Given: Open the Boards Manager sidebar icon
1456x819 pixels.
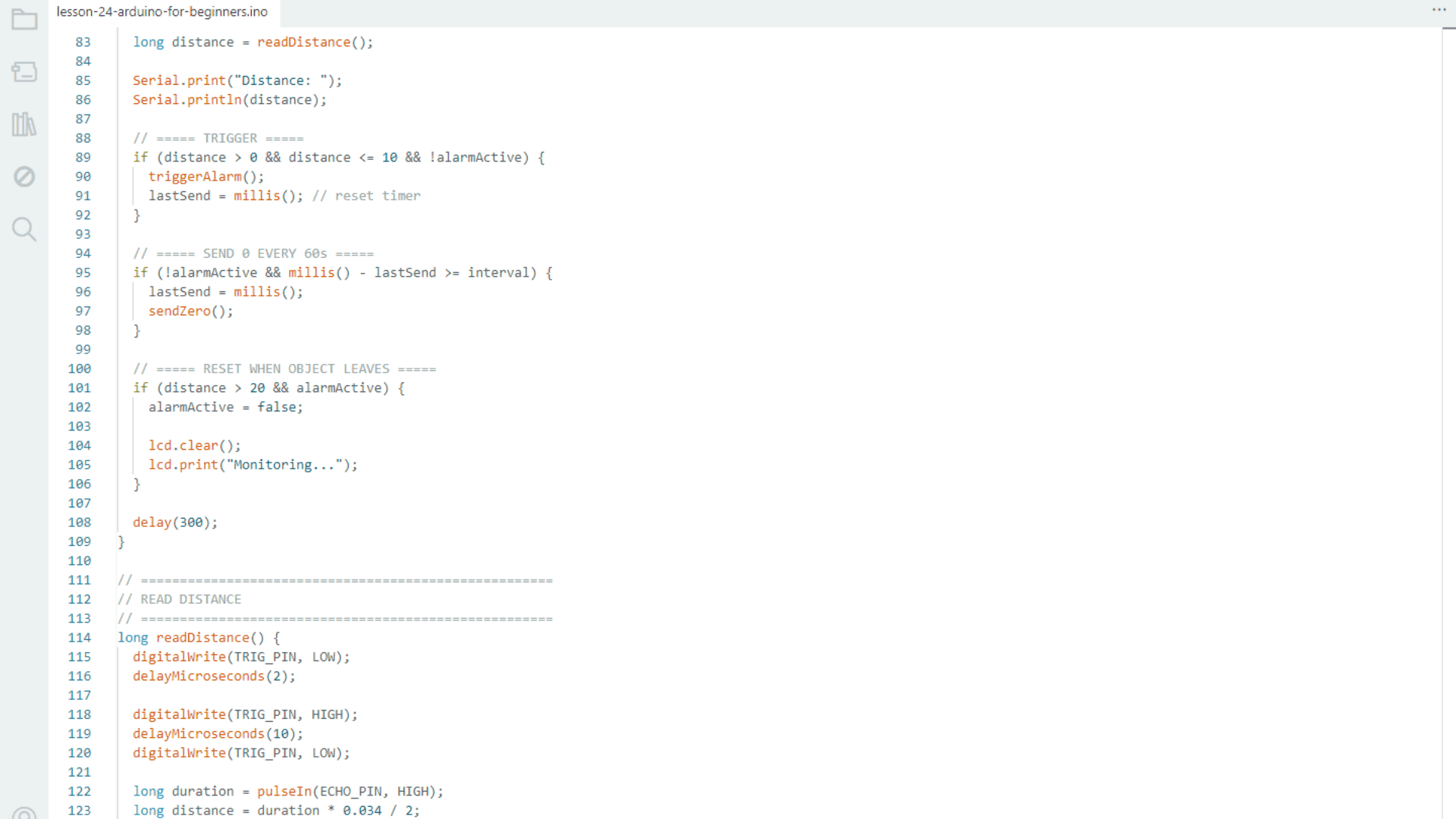Looking at the screenshot, I should (24, 72).
